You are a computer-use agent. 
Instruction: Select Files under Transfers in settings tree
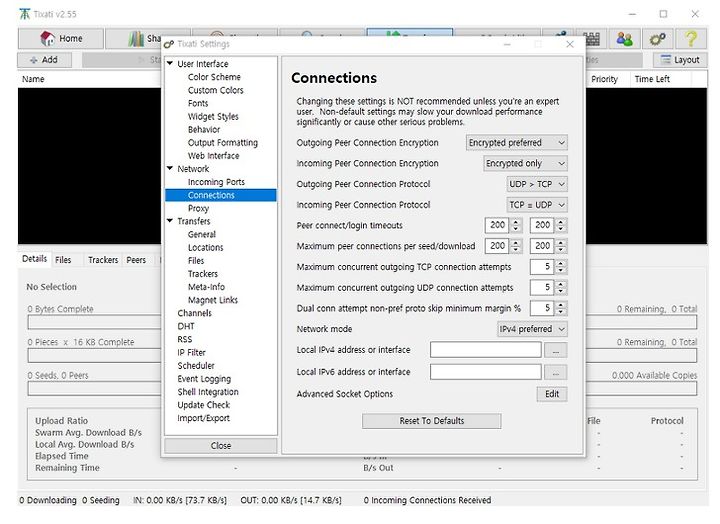point(196,260)
